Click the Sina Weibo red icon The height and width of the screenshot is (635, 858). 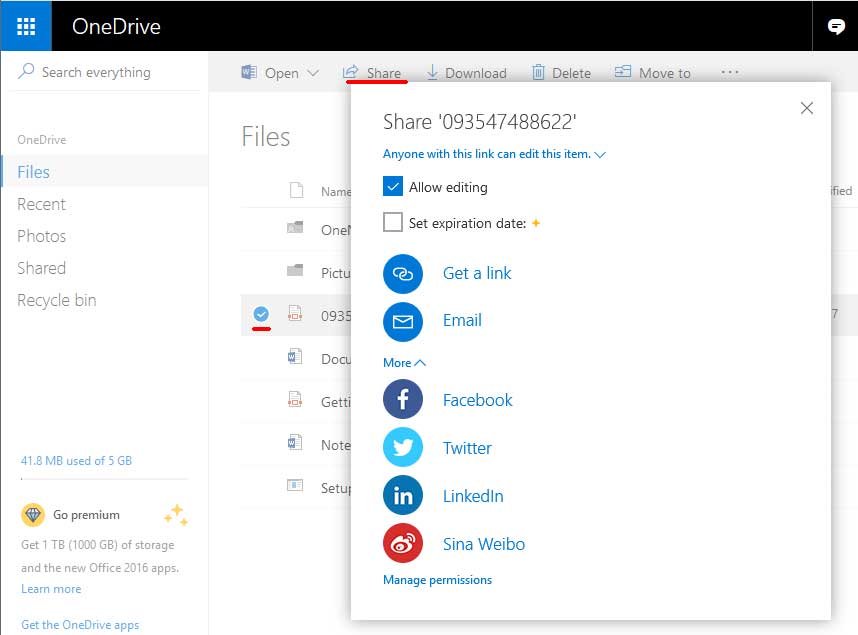click(x=403, y=543)
